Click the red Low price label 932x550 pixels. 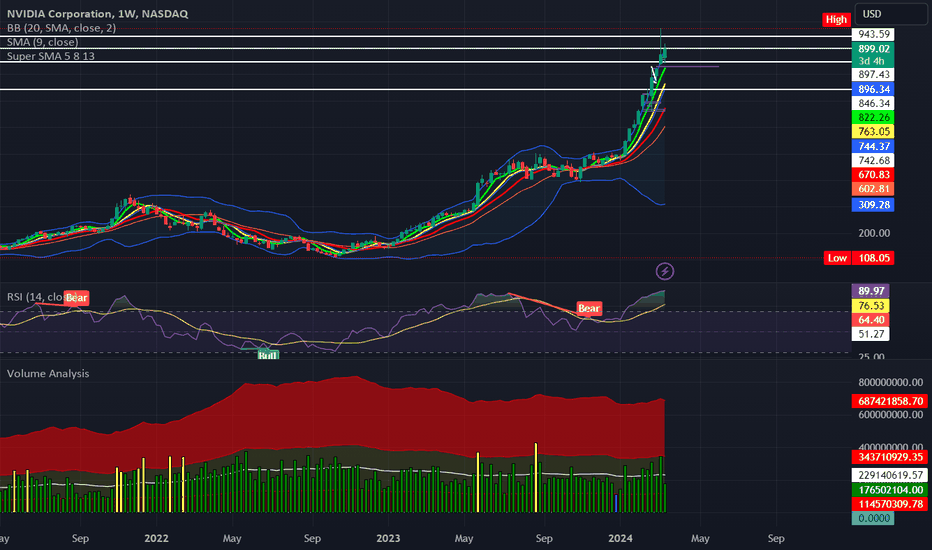[x=837, y=258]
